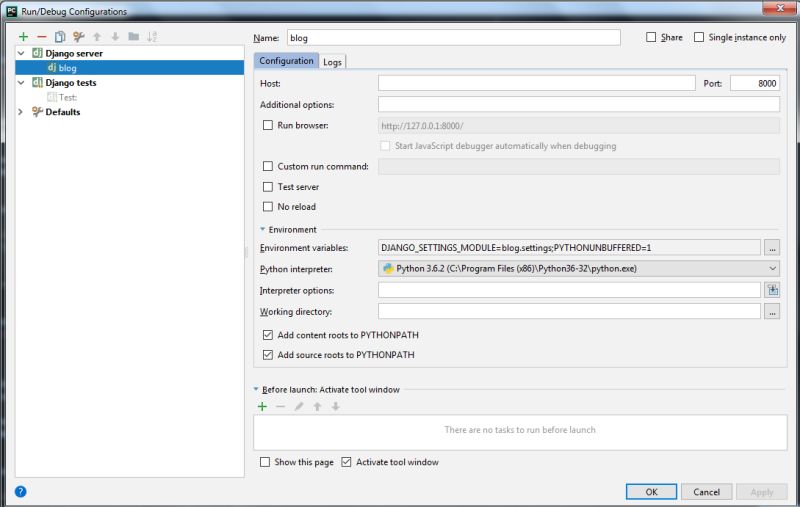800x507 pixels.
Task: Remove the selected configuration with the minus icon
Action: click(42, 37)
